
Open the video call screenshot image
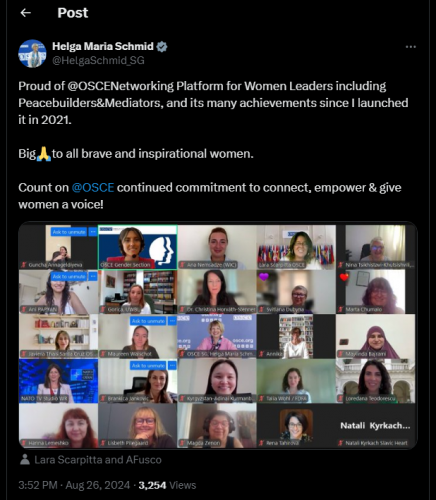[218, 336]
